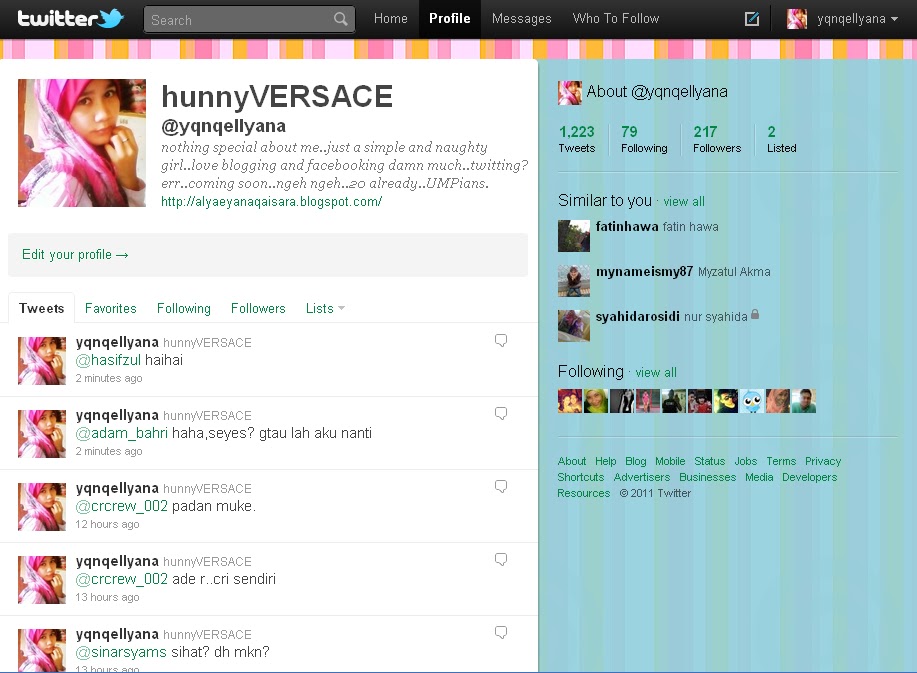The height and width of the screenshot is (673, 917).
Task: Click the blue bird avatar in Following row
Action: pyautogui.click(x=752, y=401)
